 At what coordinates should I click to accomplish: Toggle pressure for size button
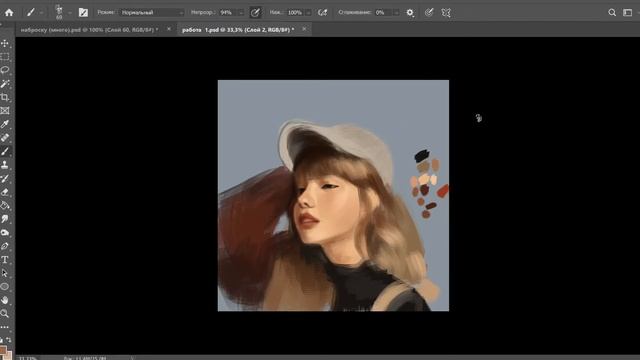tap(429, 13)
